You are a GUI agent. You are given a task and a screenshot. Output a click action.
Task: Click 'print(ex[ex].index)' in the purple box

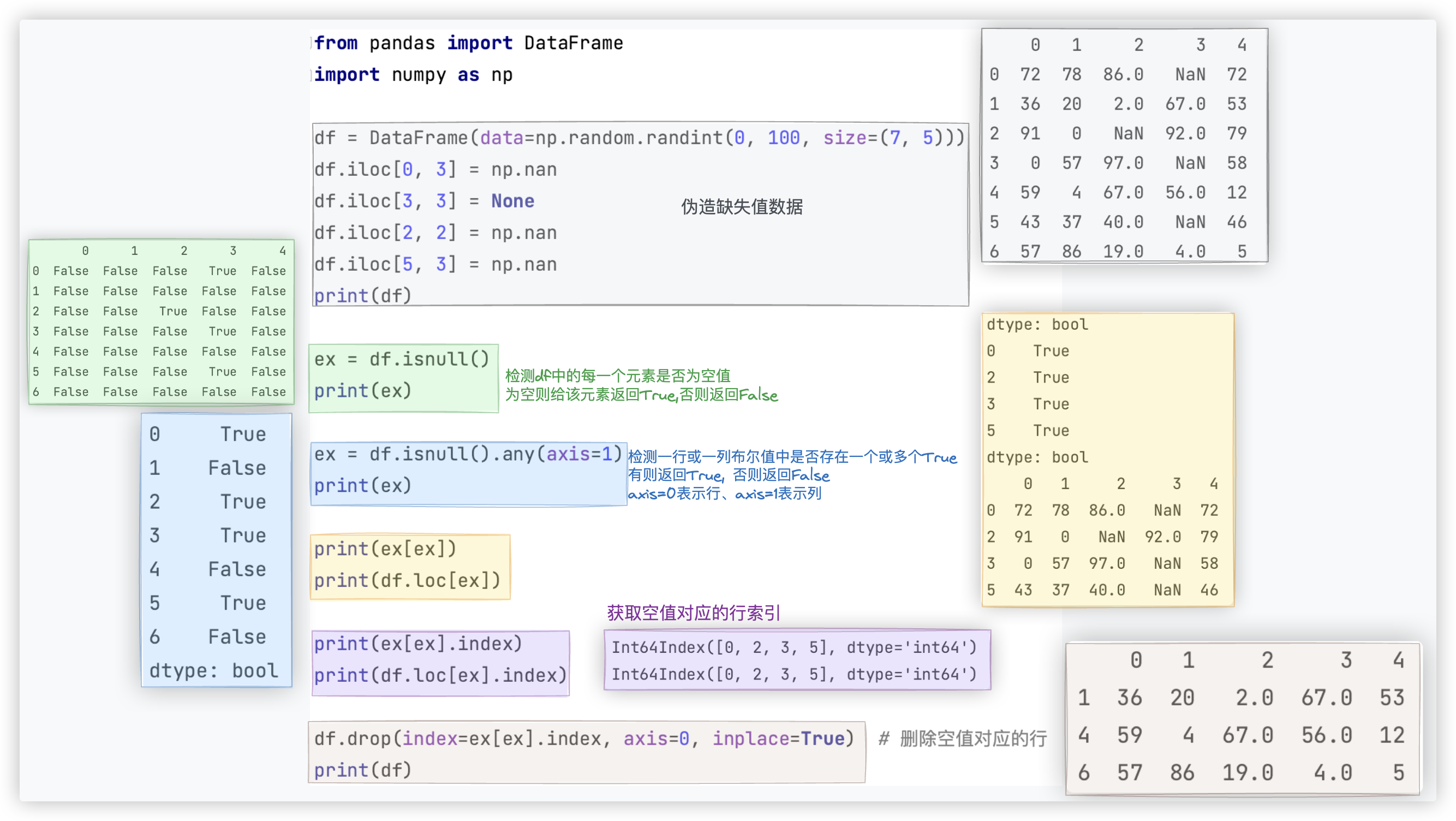coord(417,644)
